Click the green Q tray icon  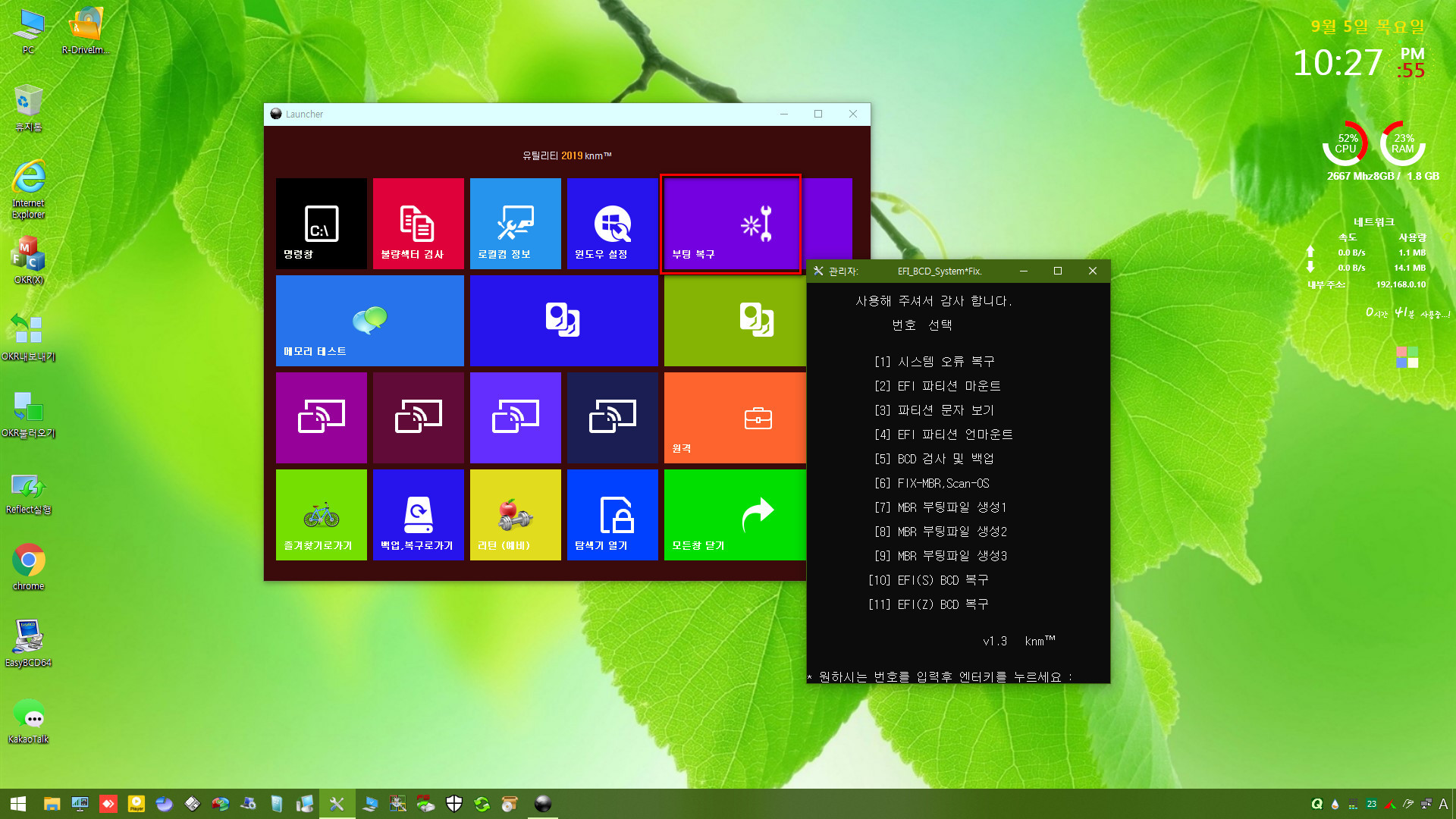pos(1317,804)
